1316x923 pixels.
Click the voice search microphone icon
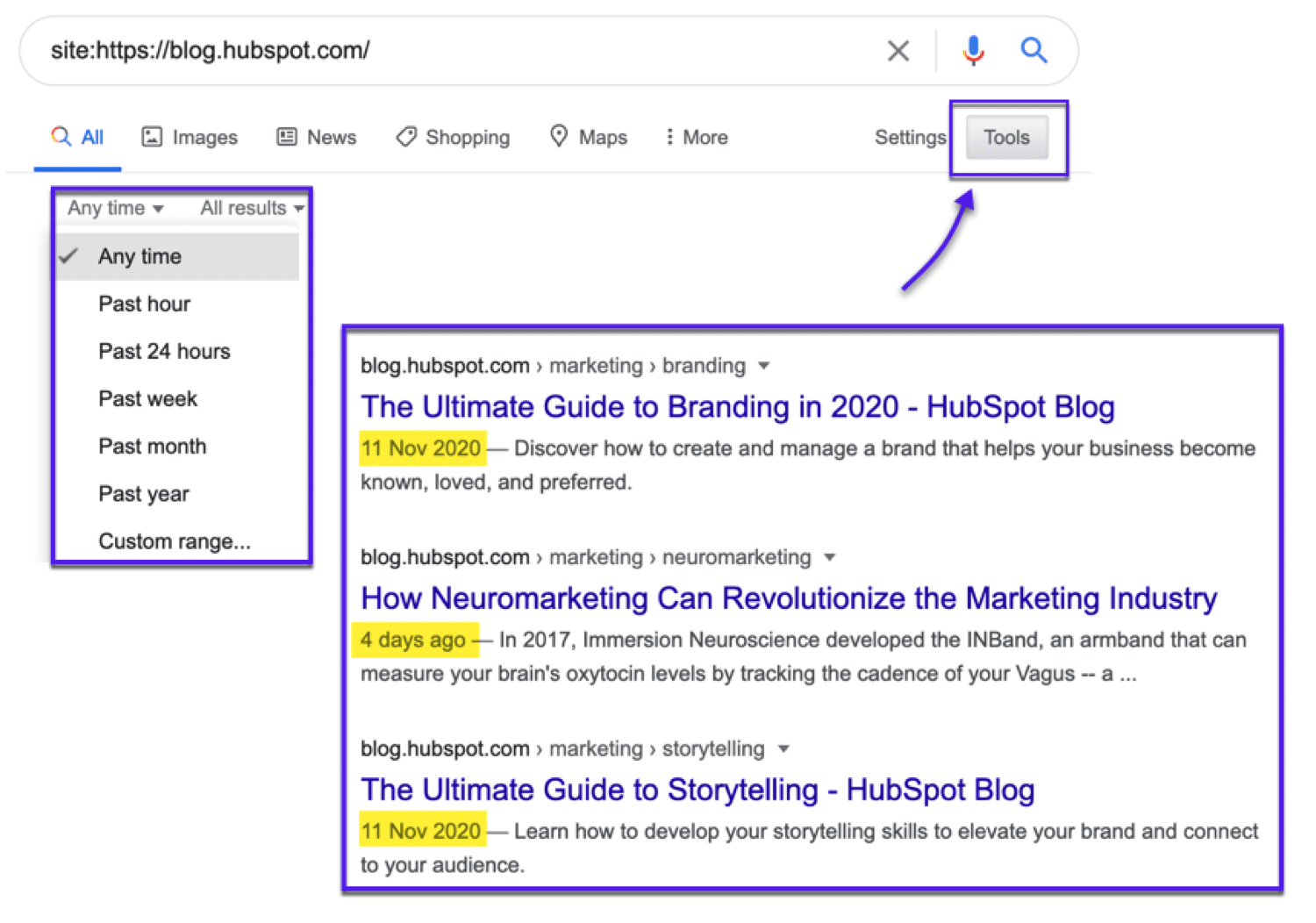coord(973,51)
